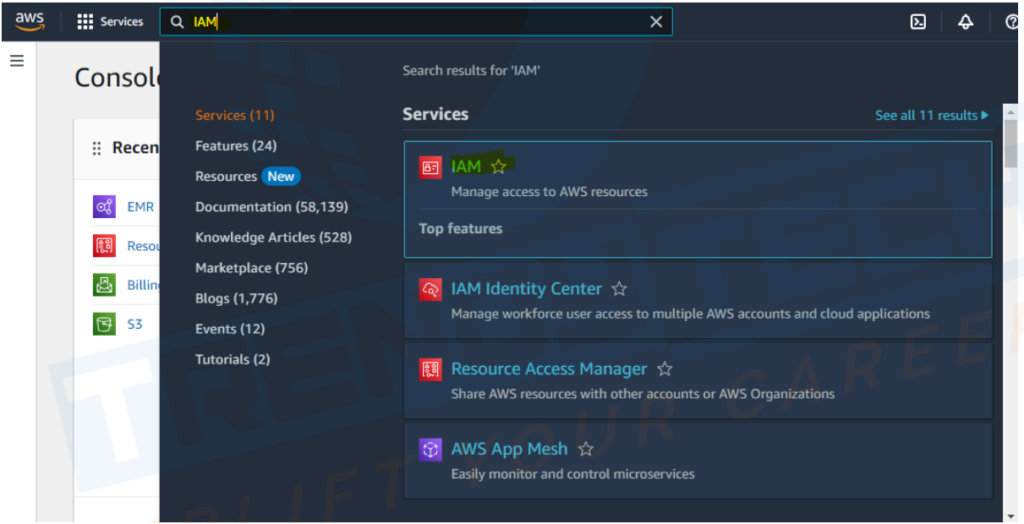This screenshot has height=524, width=1024.
Task: Open S3 from recently visited
Action: (135, 324)
